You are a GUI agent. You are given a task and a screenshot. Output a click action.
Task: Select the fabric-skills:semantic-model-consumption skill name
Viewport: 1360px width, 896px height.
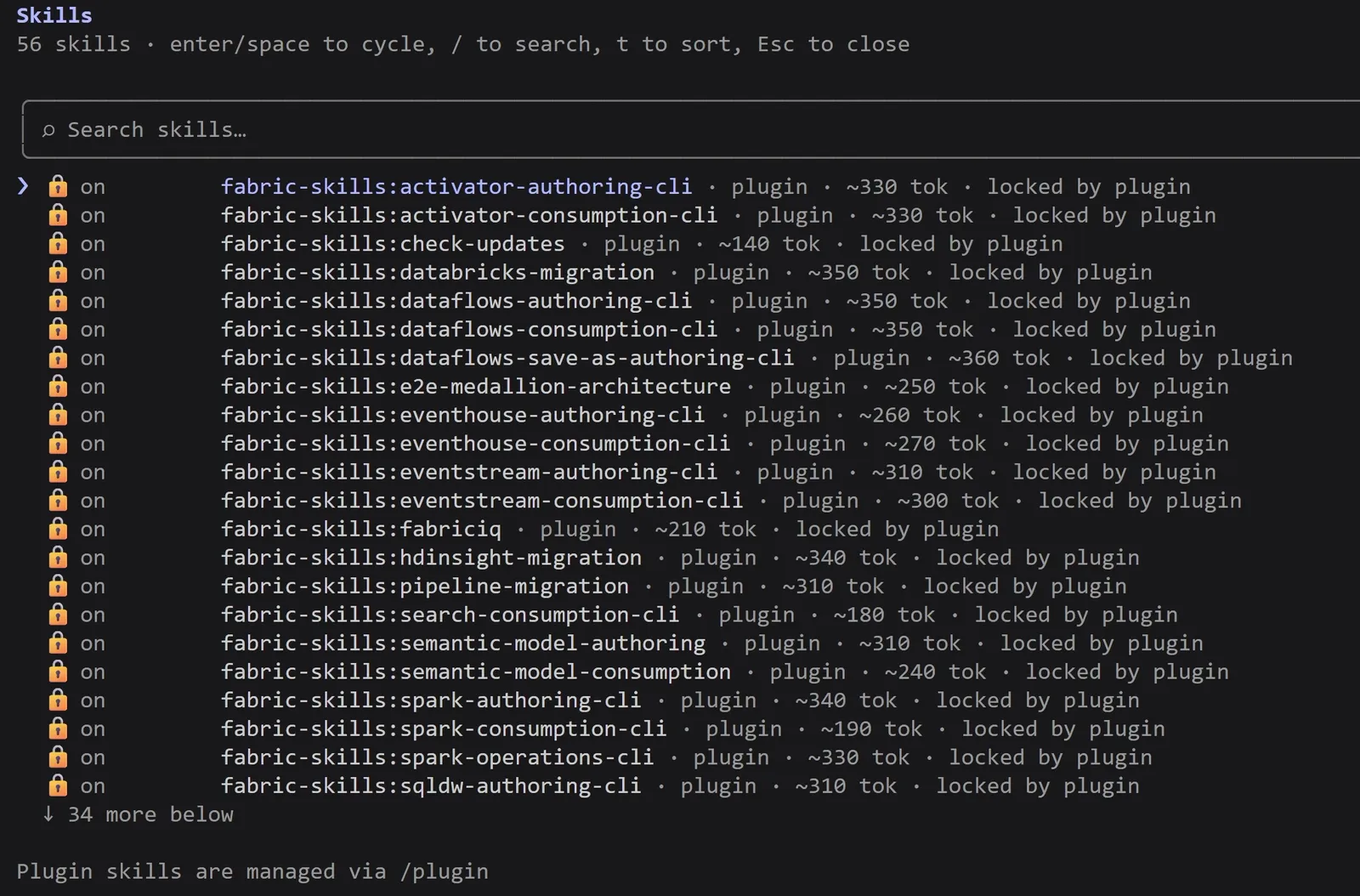[x=476, y=672]
